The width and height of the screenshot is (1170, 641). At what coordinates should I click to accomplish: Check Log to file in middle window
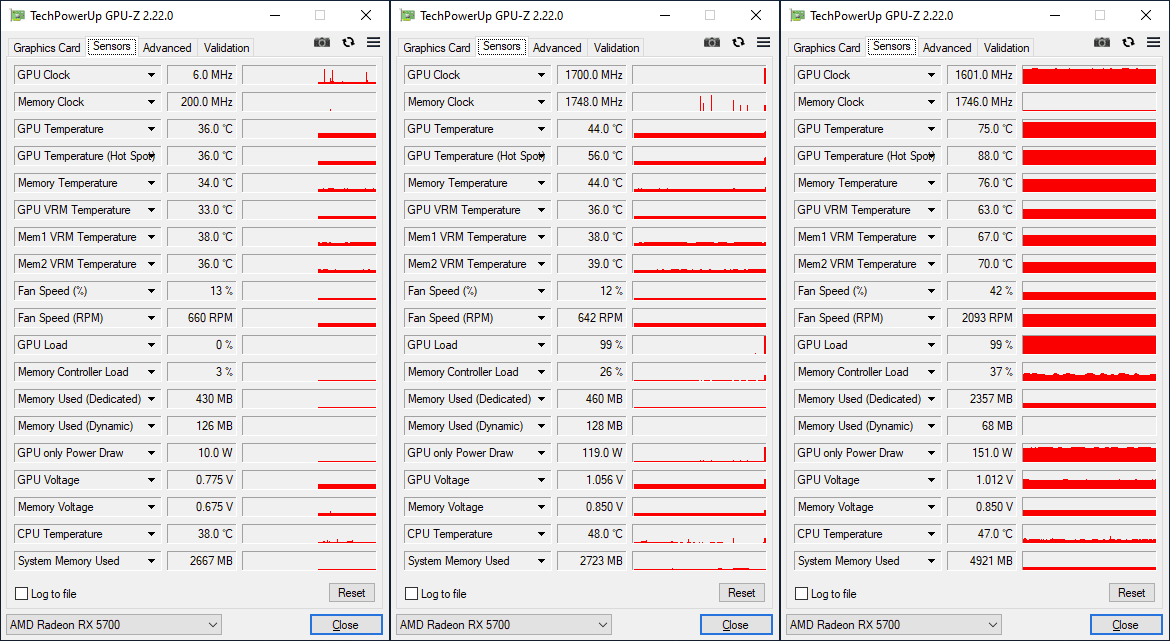412,594
